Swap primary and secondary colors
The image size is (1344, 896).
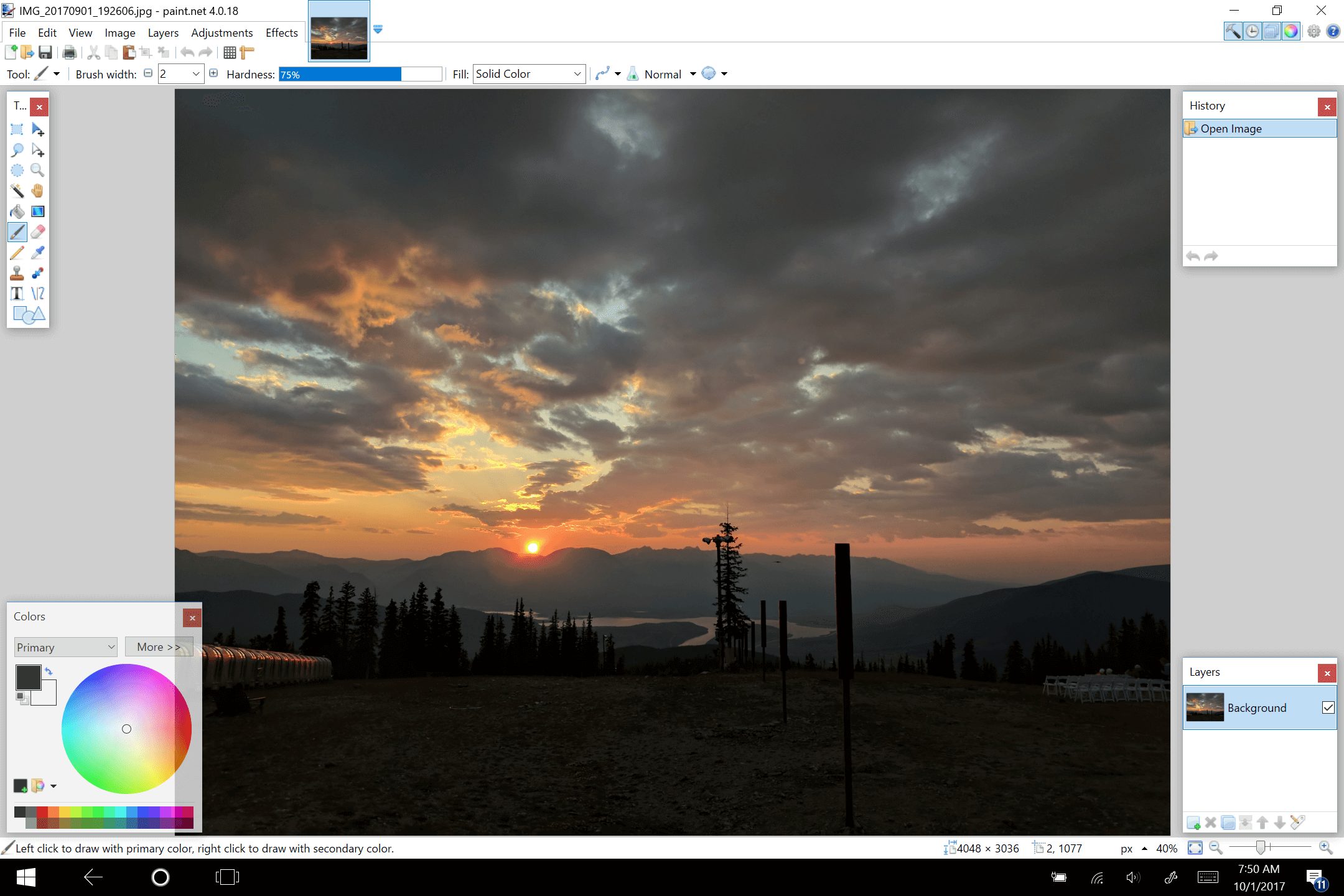49,671
